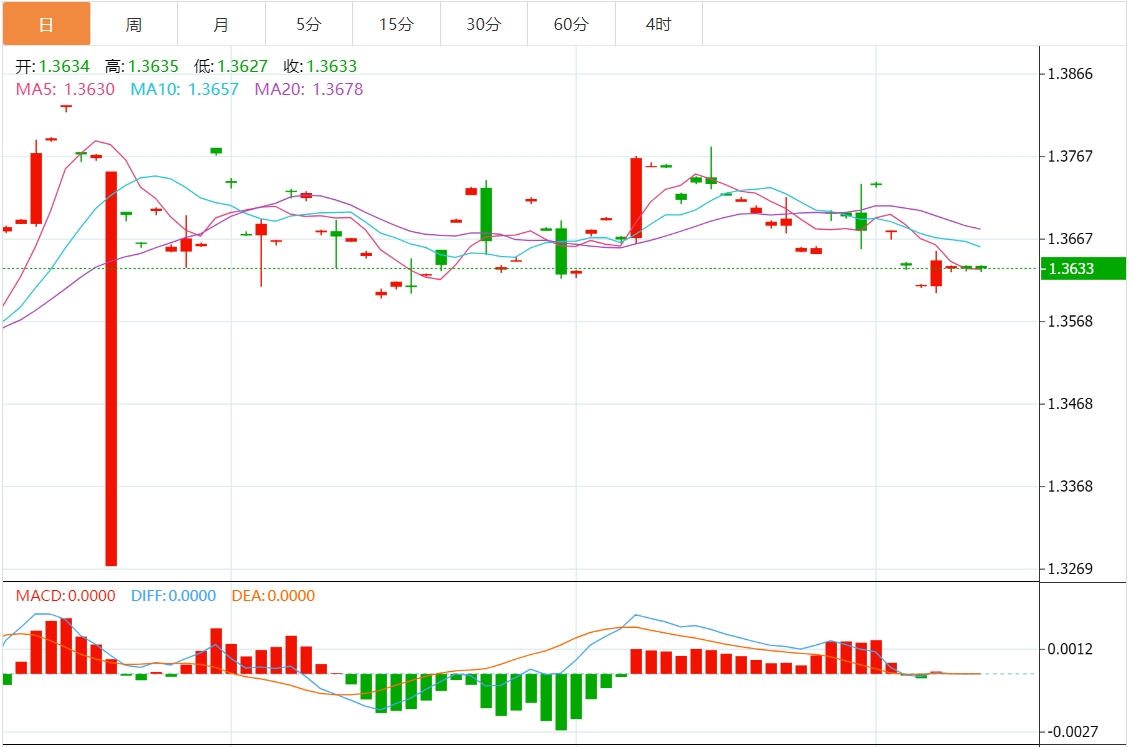This screenshot has width=1135, height=747.
Task: Click the 1.3568 price axis label
Action: tap(1071, 321)
